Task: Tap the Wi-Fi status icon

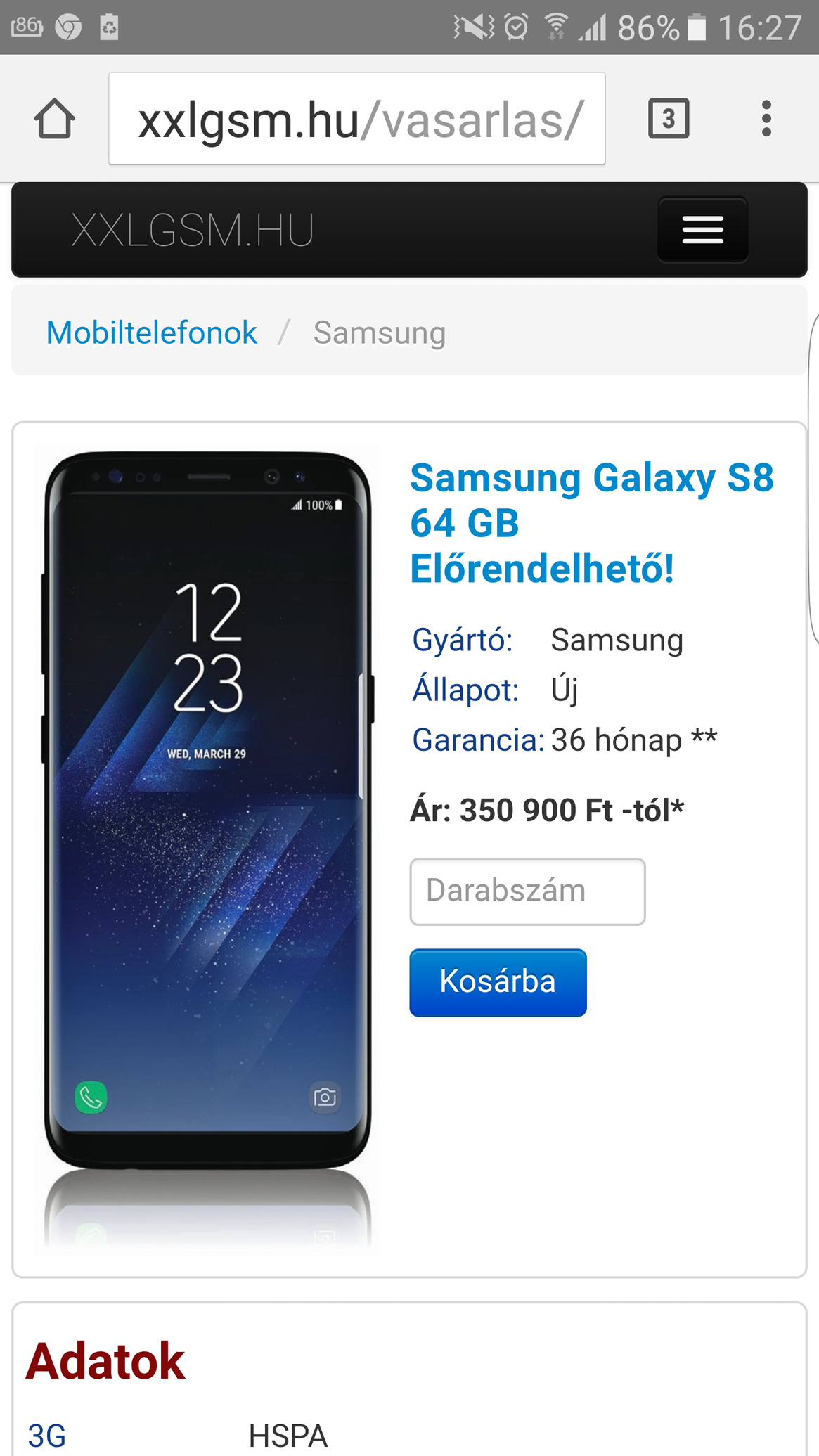Action: point(556,27)
